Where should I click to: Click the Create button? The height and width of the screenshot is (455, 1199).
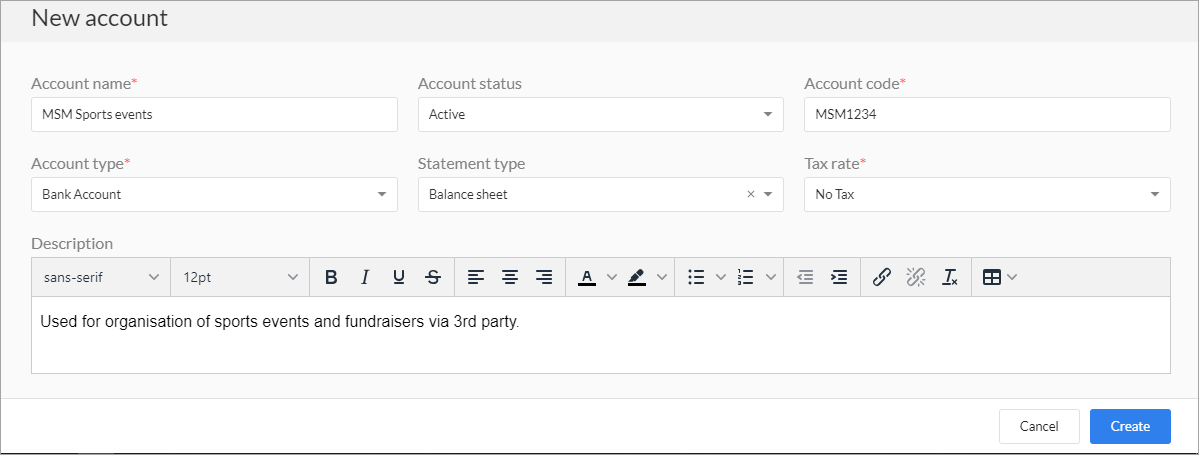pos(1130,426)
